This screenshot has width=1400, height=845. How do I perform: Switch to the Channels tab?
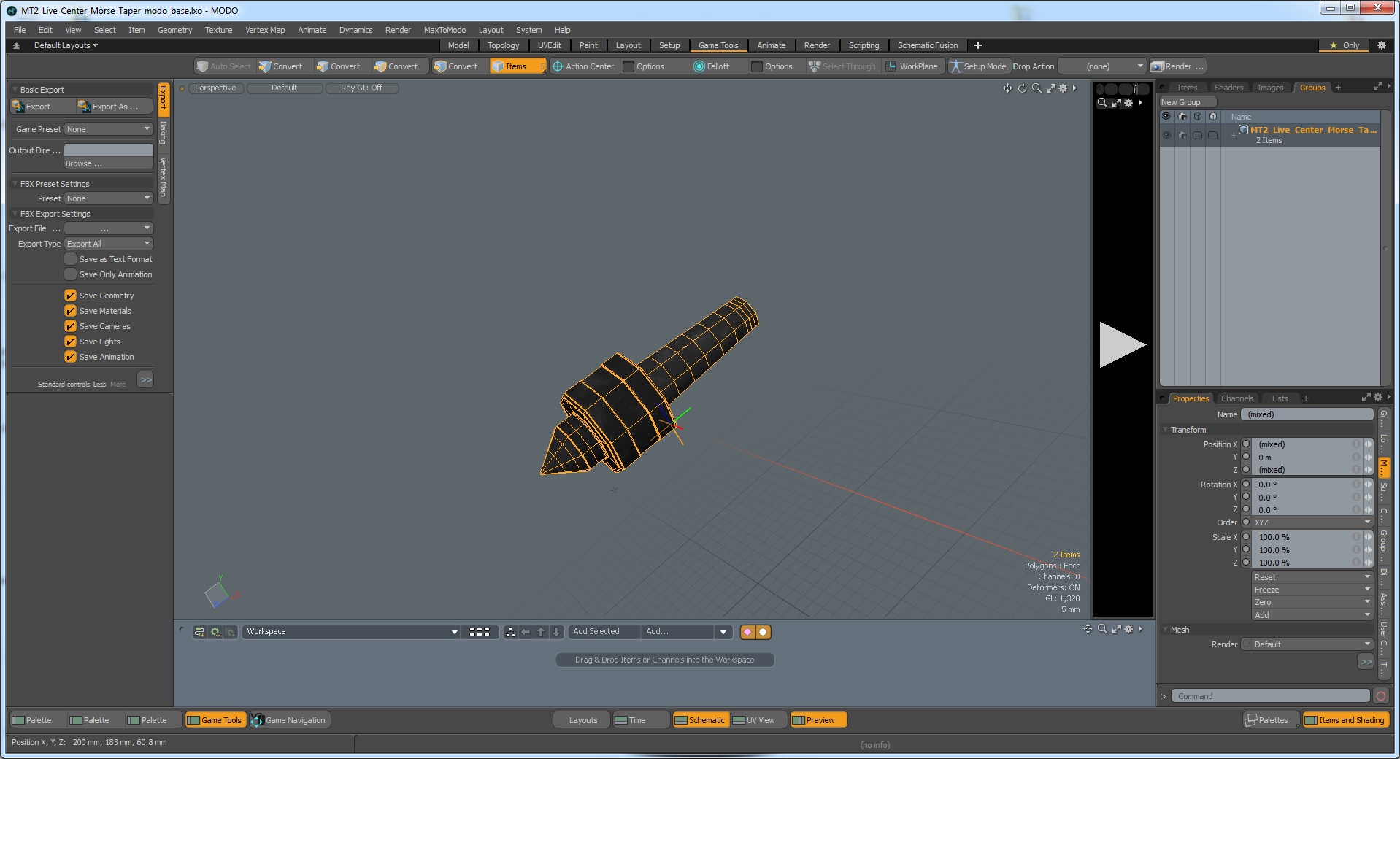(x=1237, y=398)
